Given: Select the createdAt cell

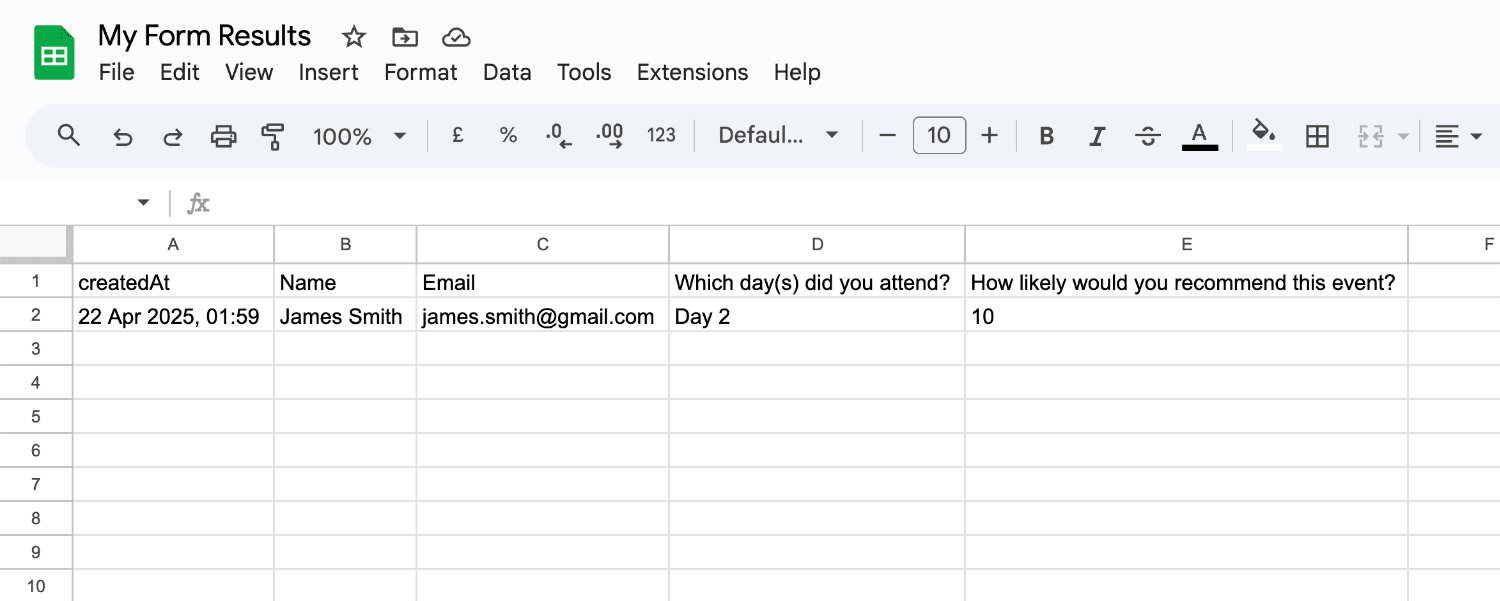Looking at the screenshot, I should (174, 282).
